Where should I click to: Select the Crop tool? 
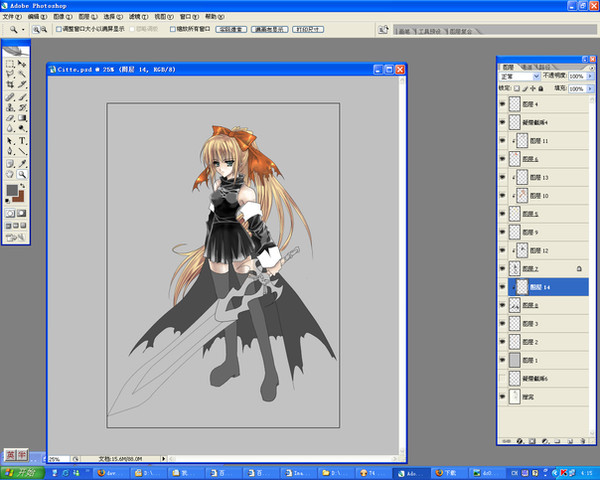point(10,84)
